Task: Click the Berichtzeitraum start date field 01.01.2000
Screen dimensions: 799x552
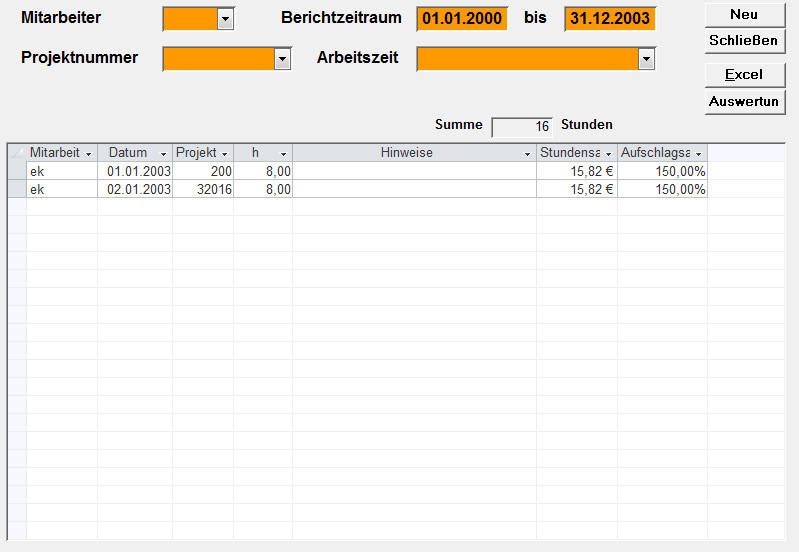Action: (462, 19)
